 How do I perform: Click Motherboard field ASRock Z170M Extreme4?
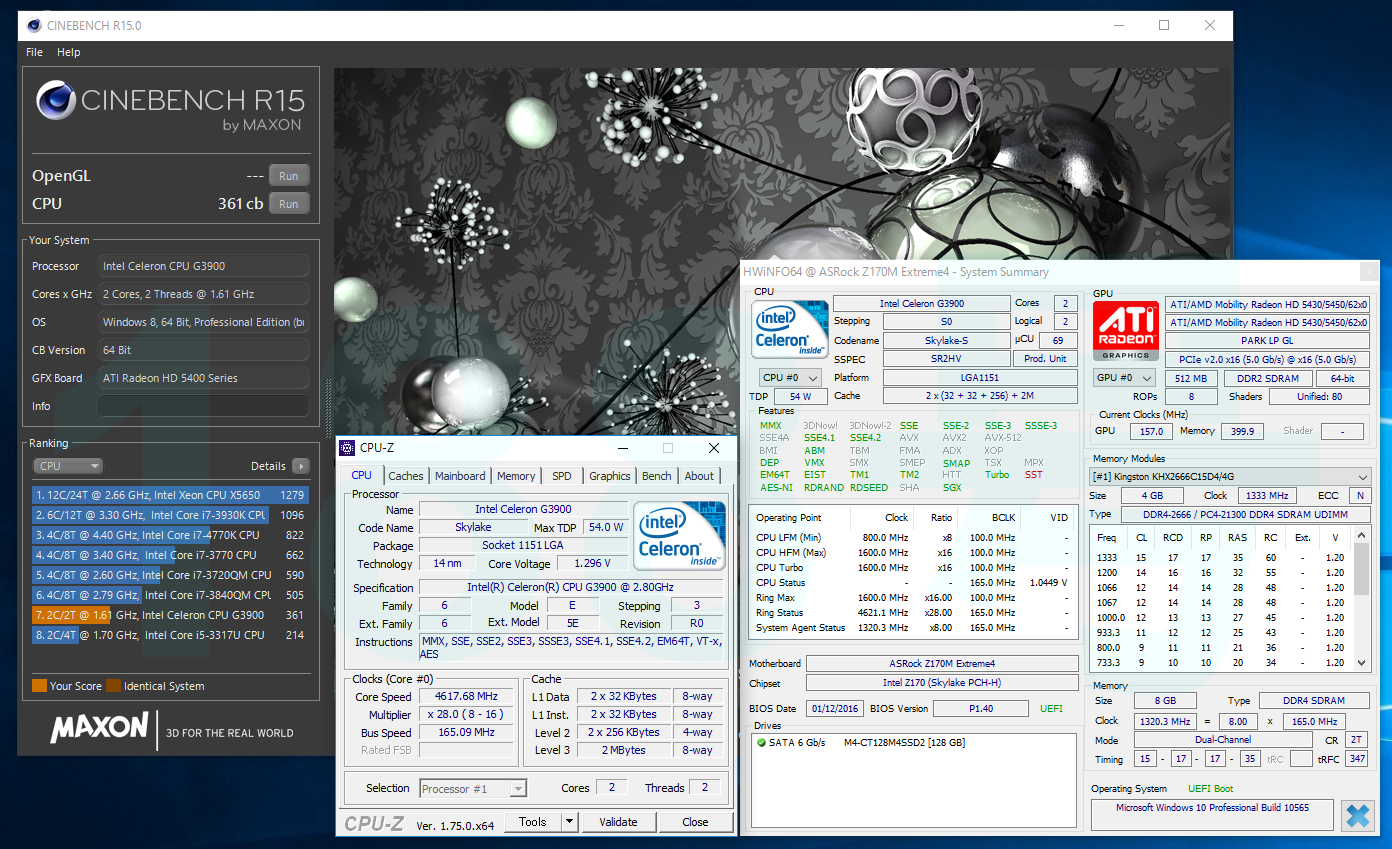(942, 664)
